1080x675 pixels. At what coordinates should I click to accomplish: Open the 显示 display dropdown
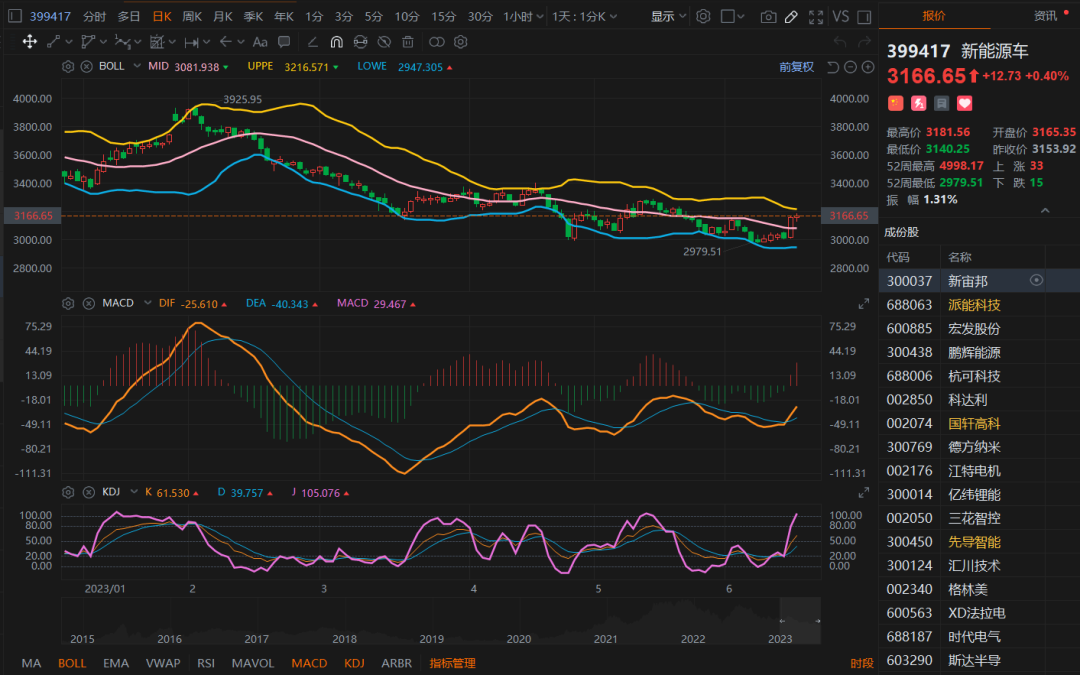pos(668,17)
